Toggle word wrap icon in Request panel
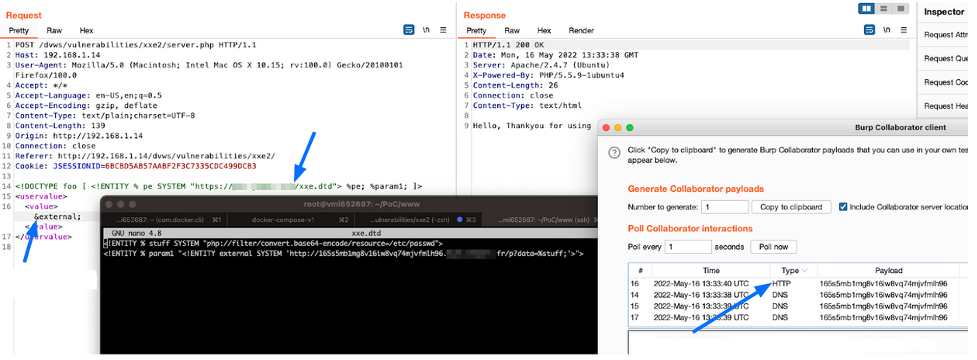 point(409,30)
